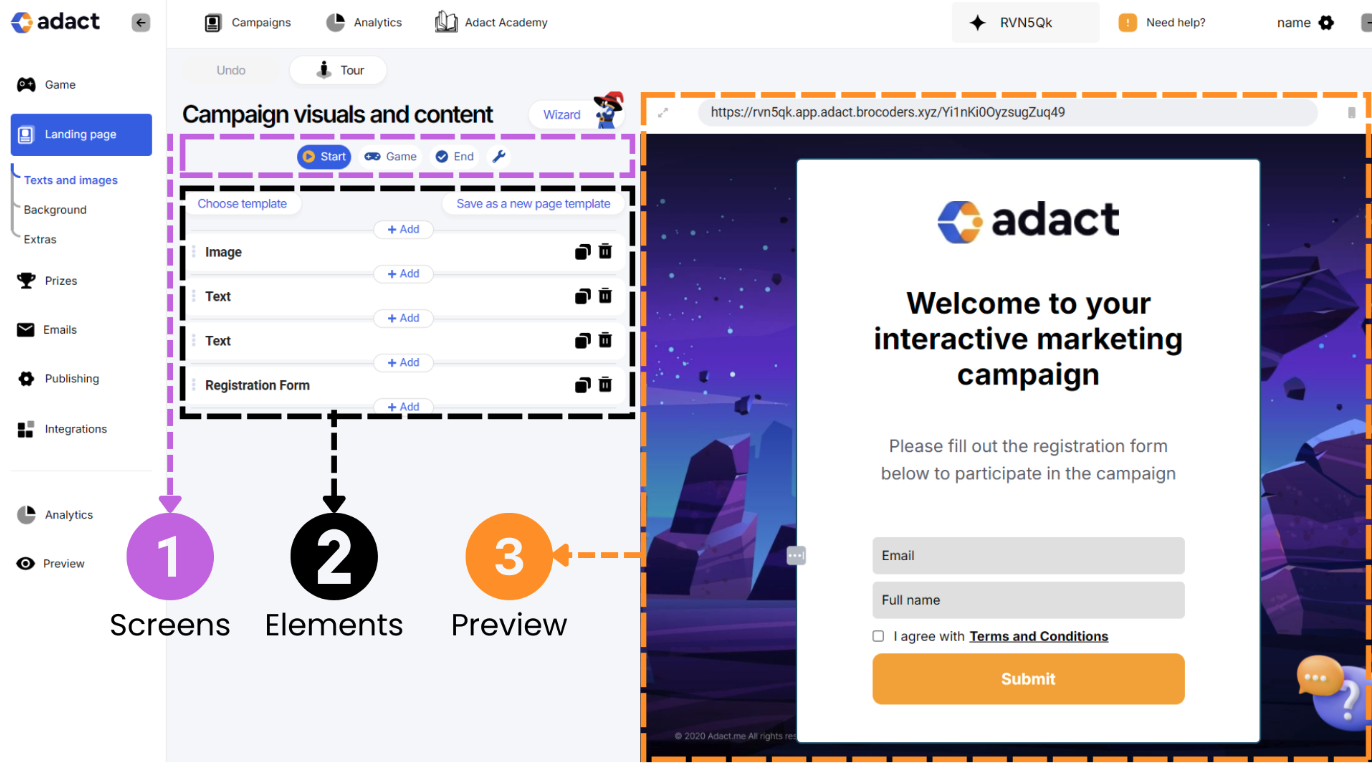Delete the Registration Form element
The image size is (1372, 764).
pos(605,384)
